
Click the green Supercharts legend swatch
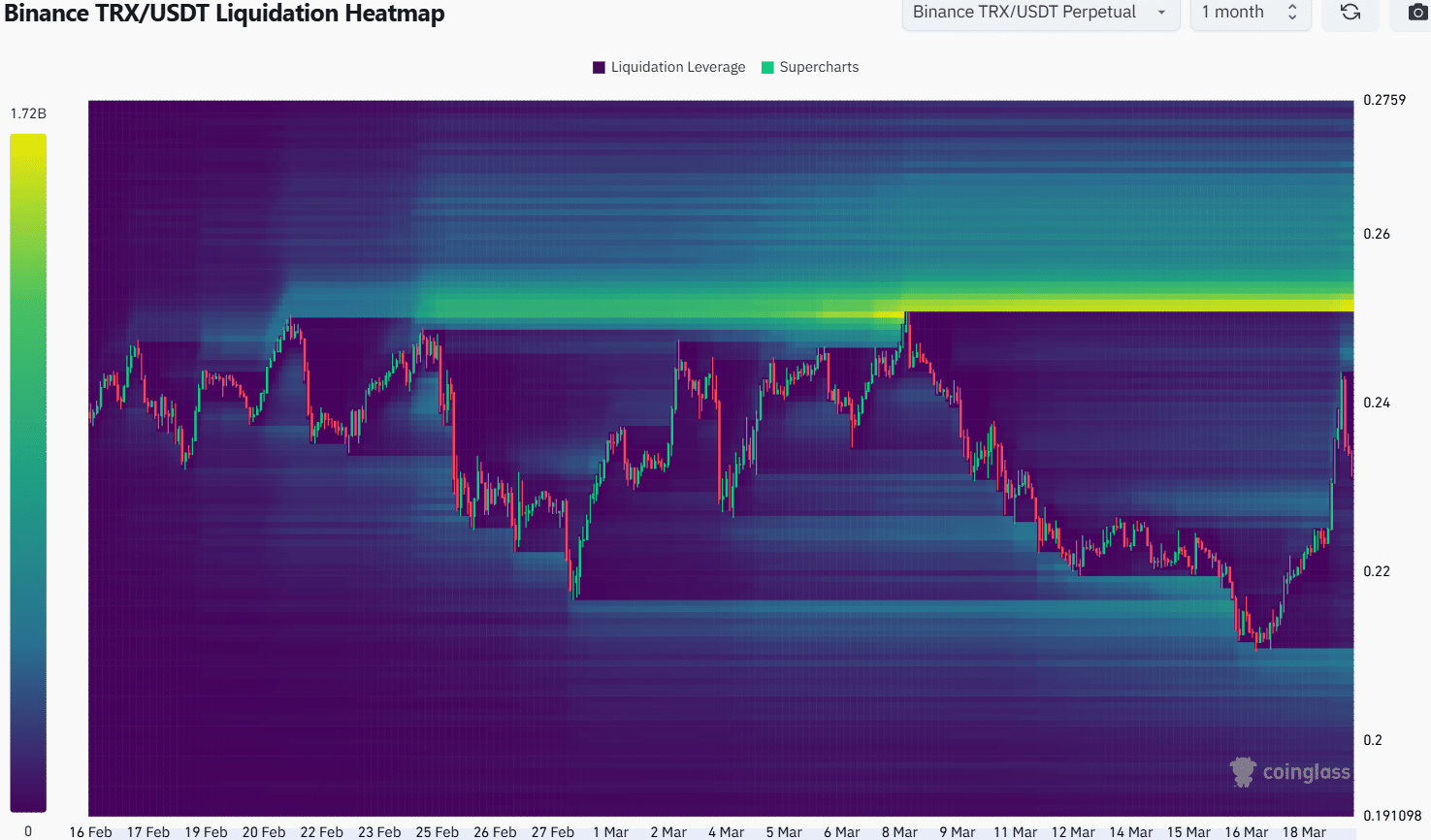pyautogui.click(x=767, y=67)
